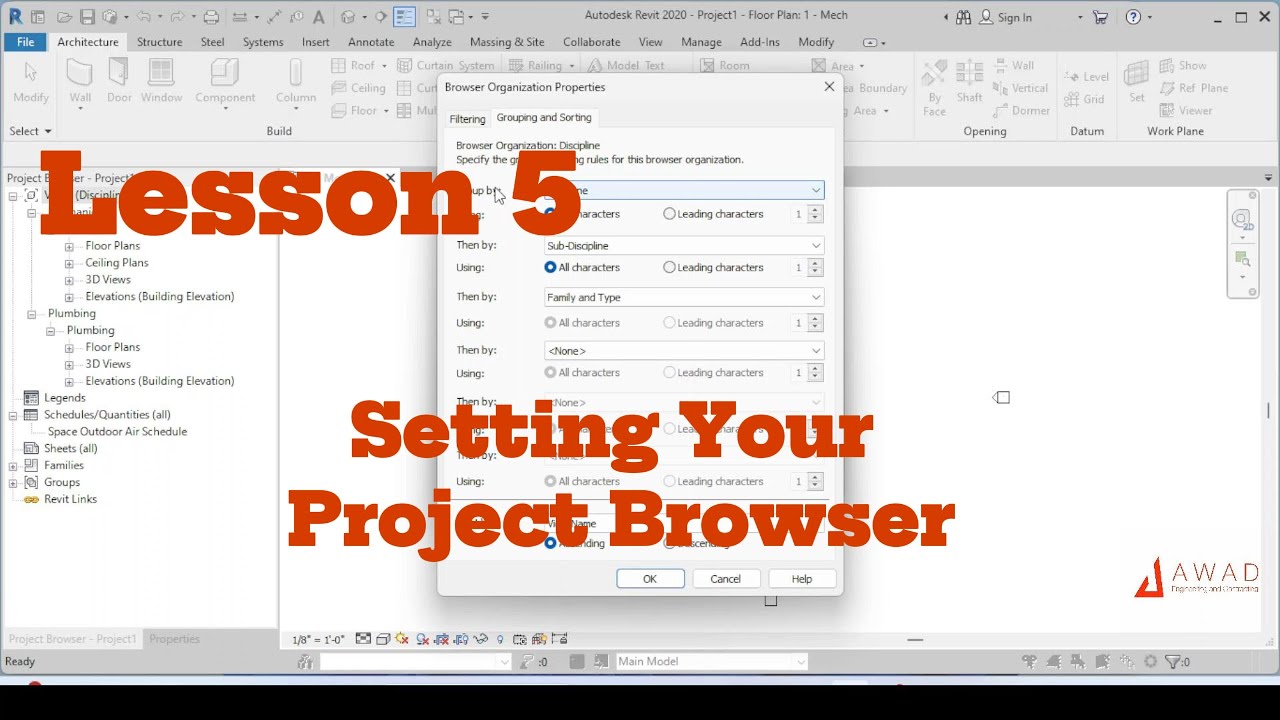Image resolution: width=1280 pixels, height=720 pixels.
Task: Open the Autodesk App Store cart icon
Action: point(1100,17)
